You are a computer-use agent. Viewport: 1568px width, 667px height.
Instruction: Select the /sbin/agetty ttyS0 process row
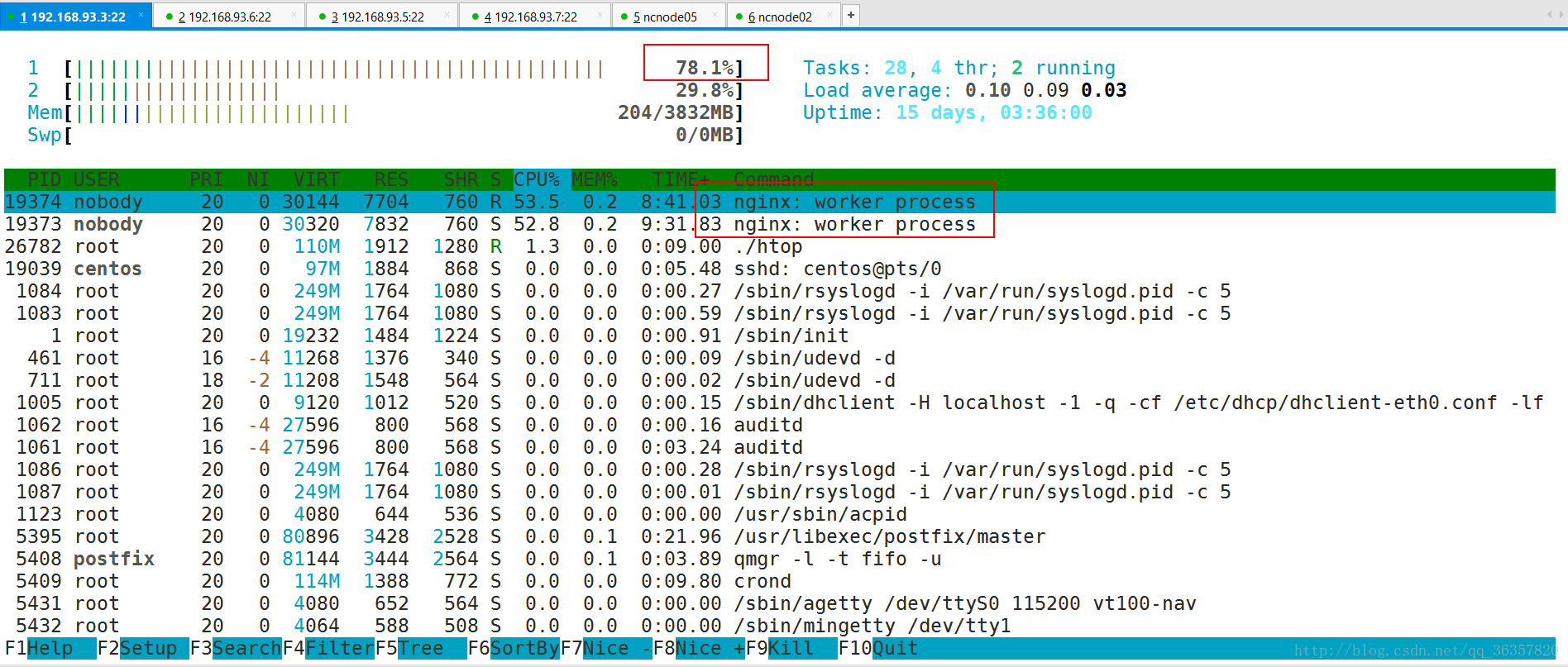pyautogui.click(x=780, y=603)
